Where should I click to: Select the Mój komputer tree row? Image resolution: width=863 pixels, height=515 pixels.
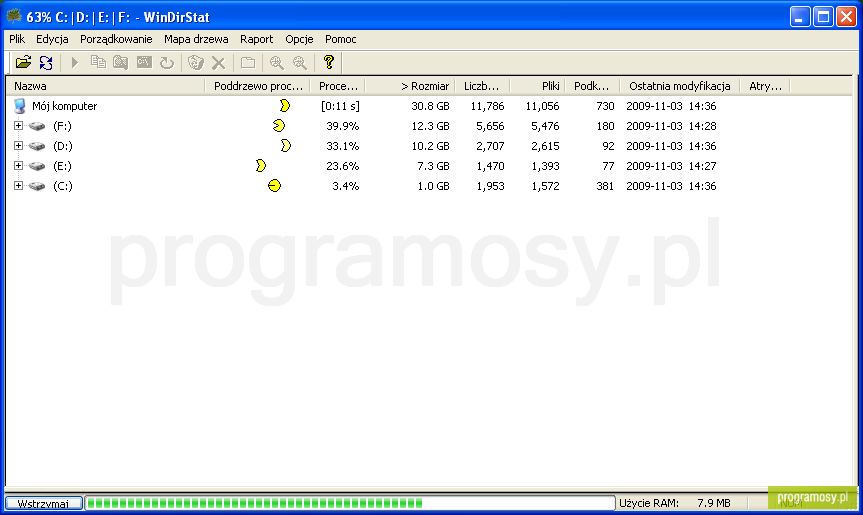point(64,106)
